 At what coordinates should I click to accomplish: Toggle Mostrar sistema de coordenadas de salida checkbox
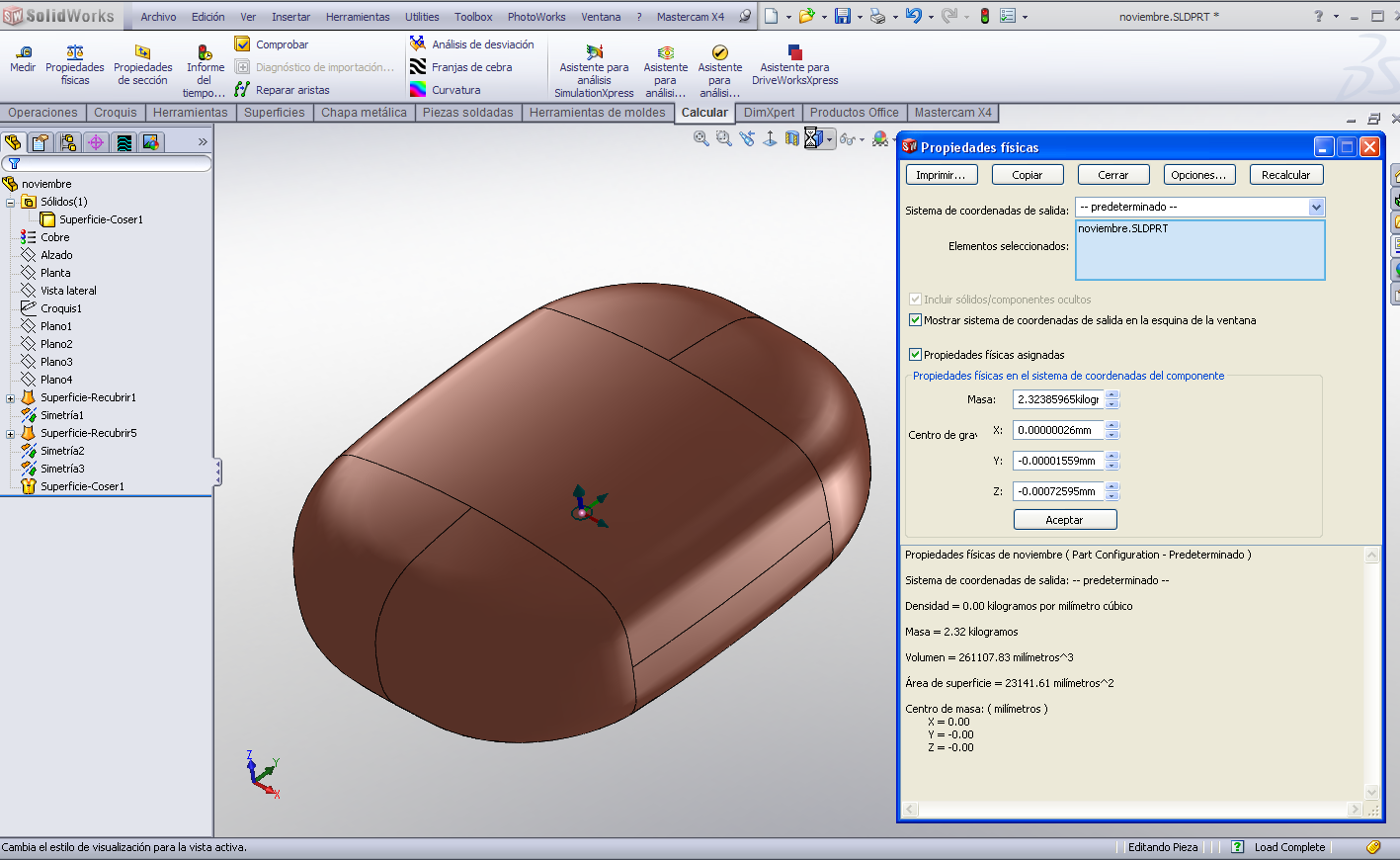click(915, 320)
